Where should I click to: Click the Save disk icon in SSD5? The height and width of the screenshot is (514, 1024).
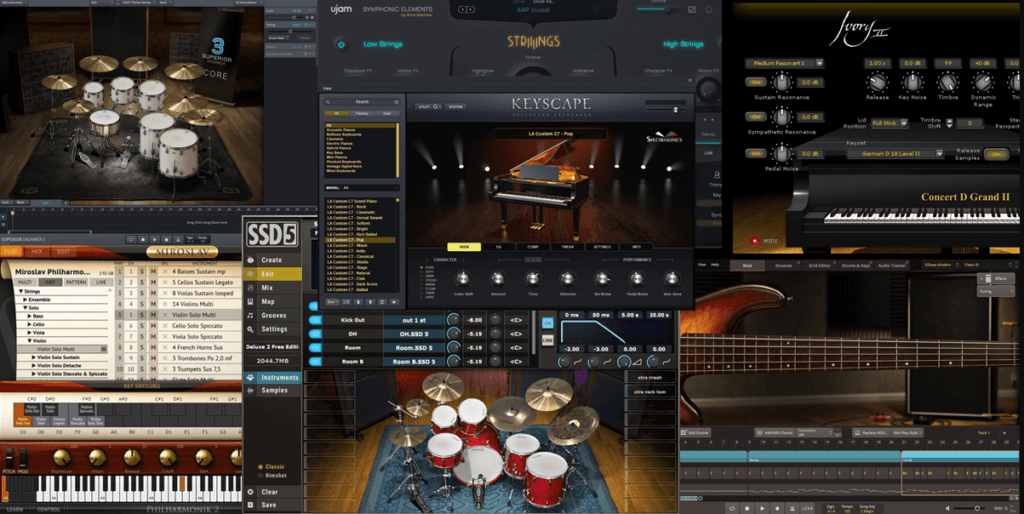pyautogui.click(x=251, y=505)
